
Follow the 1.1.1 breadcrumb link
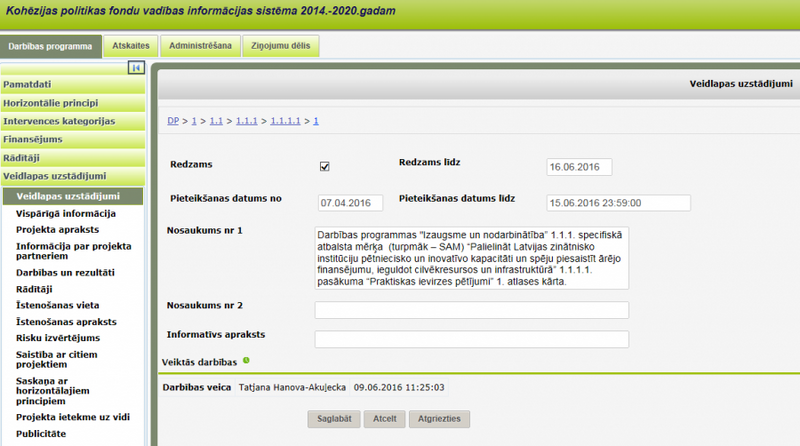[246, 121]
